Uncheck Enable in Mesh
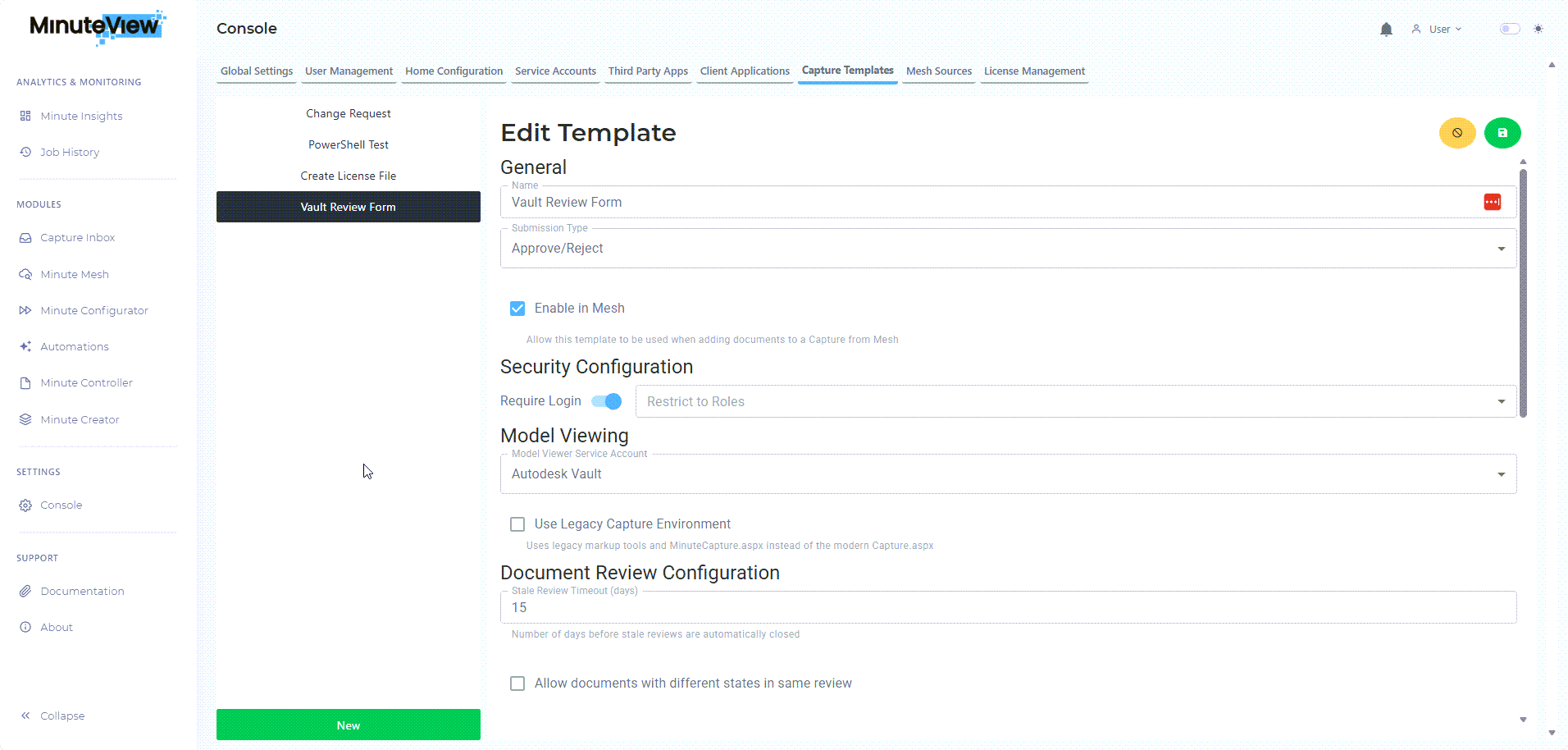The image size is (1568, 750). [517, 308]
